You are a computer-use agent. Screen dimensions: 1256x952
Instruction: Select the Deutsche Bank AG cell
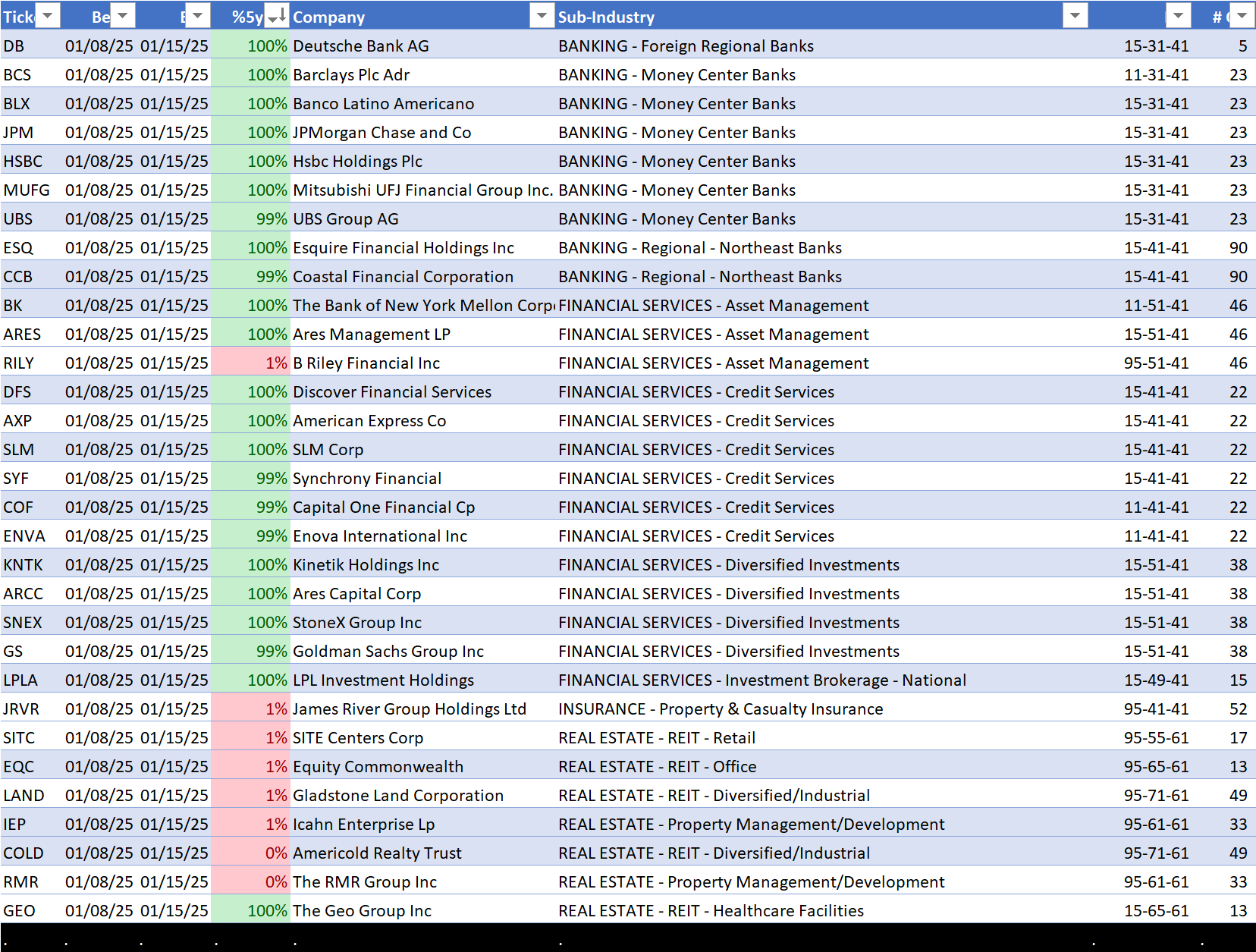point(423,46)
